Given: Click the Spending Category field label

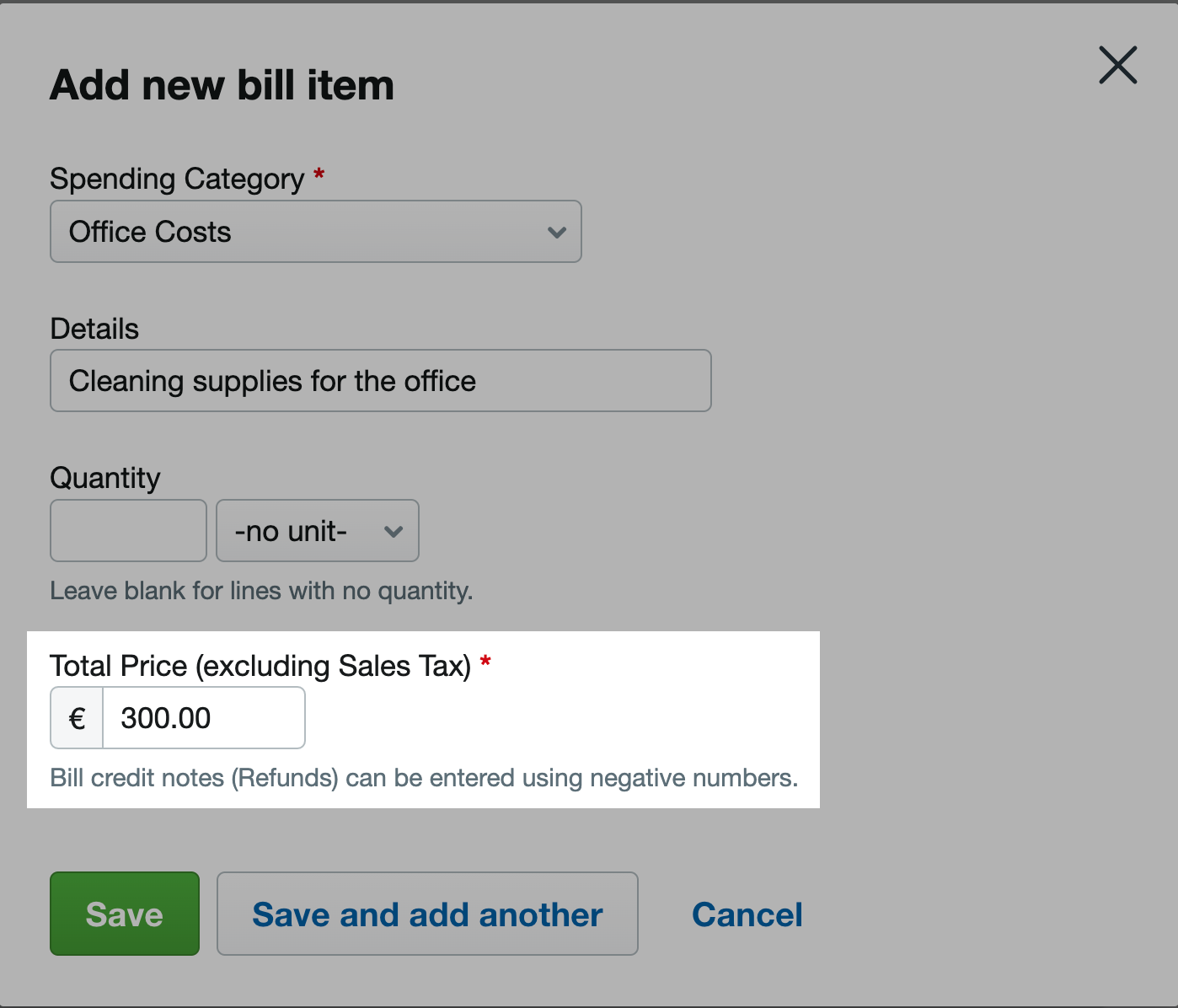Looking at the screenshot, I should (x=177, y=179).
